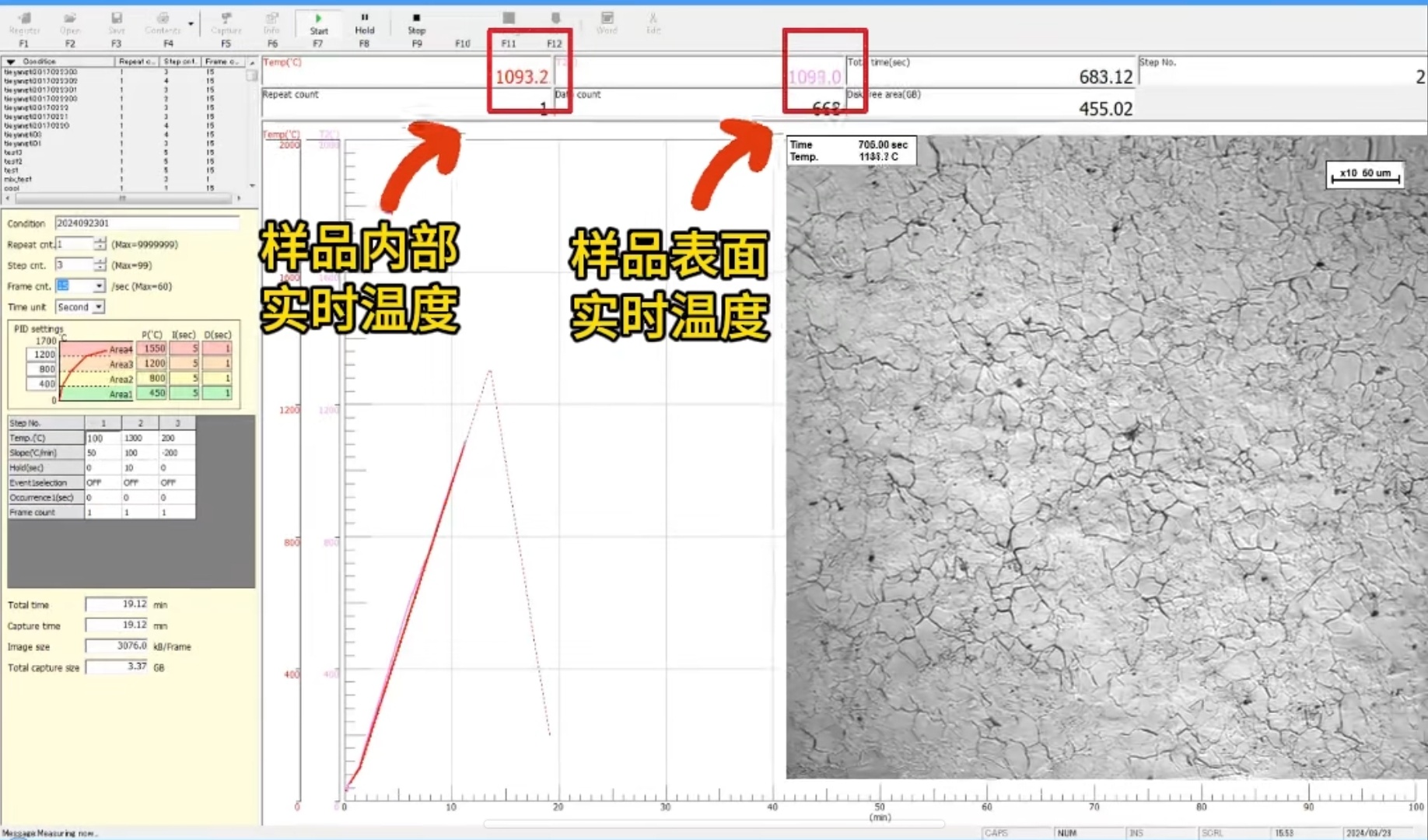The width and height of the screenshot is (1428, 840).
Task: Click the Repeat cnt. spinner arrows
Action: click(x=100, y=244)
